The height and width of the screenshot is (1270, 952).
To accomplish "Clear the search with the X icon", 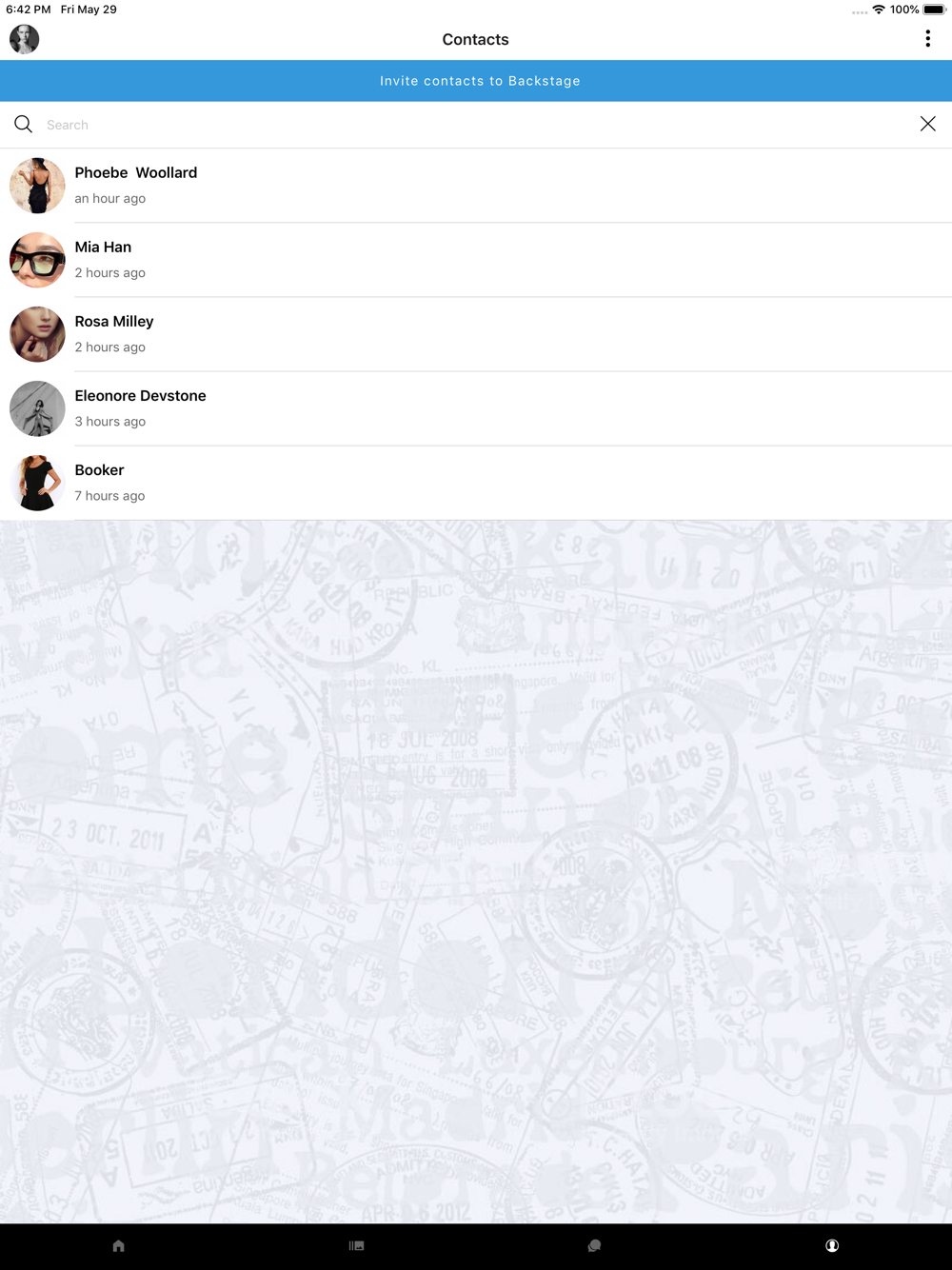I will pos(927,124).
